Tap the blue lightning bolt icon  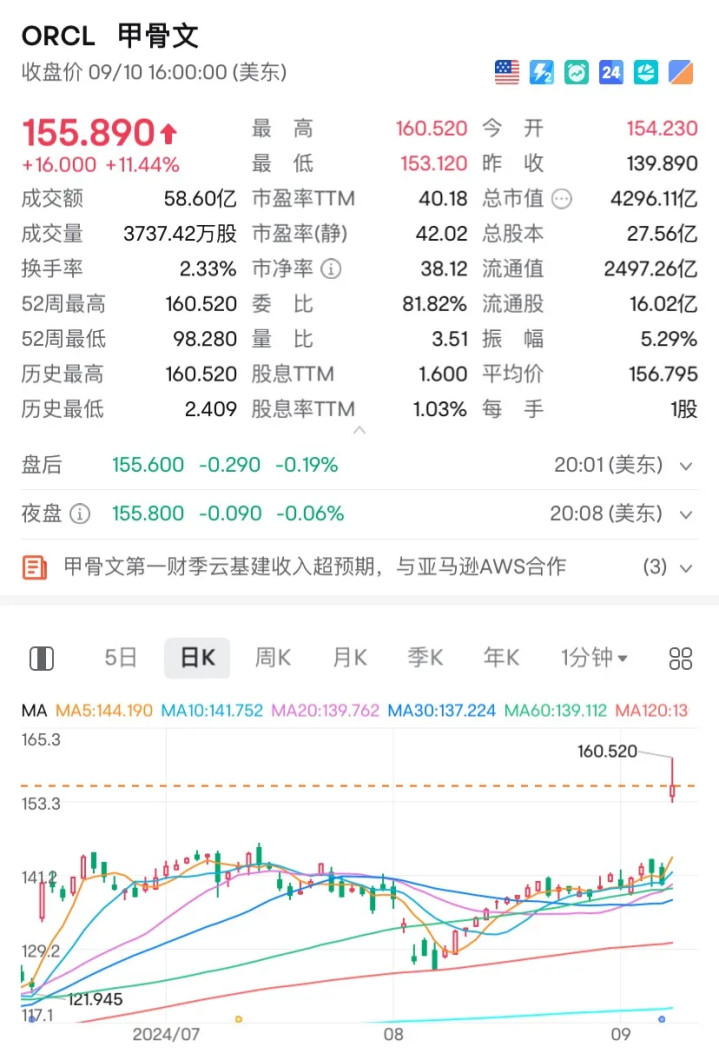point(541,72)
